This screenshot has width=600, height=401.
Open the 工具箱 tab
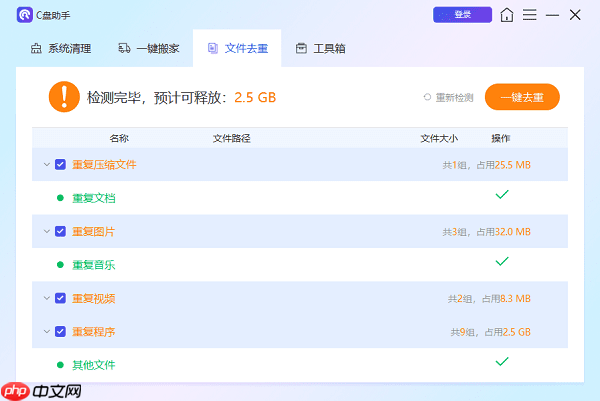pos(321,49)
